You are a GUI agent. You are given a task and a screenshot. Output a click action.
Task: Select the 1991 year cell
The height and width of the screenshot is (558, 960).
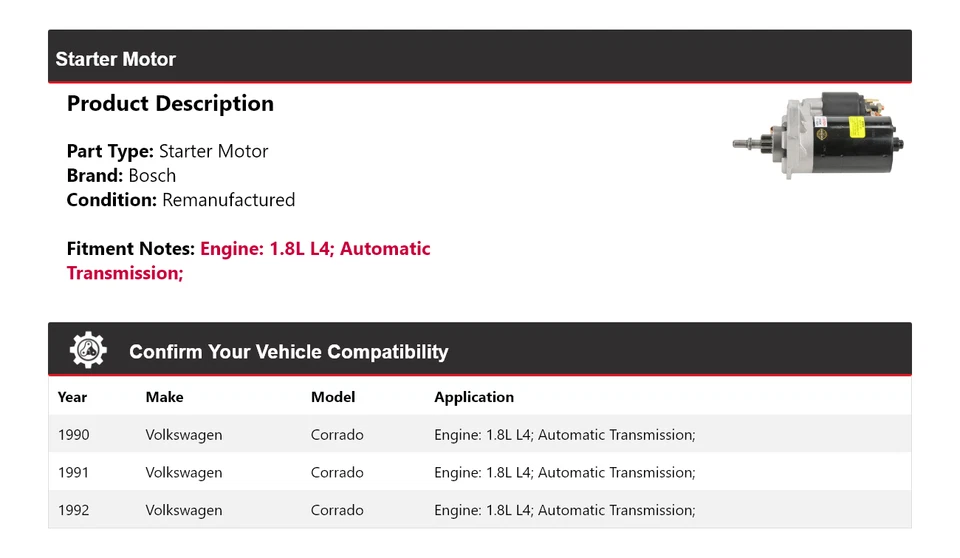(73, 473)
